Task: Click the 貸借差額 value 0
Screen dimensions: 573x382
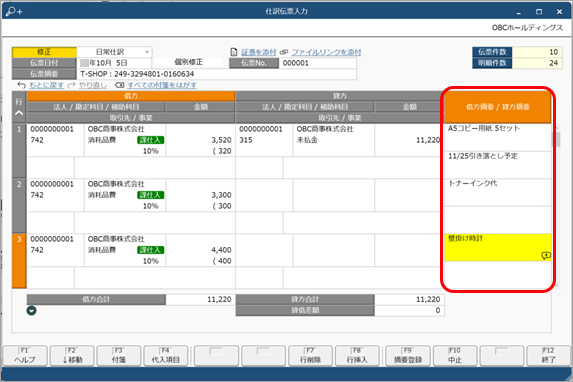Action: 409,310
